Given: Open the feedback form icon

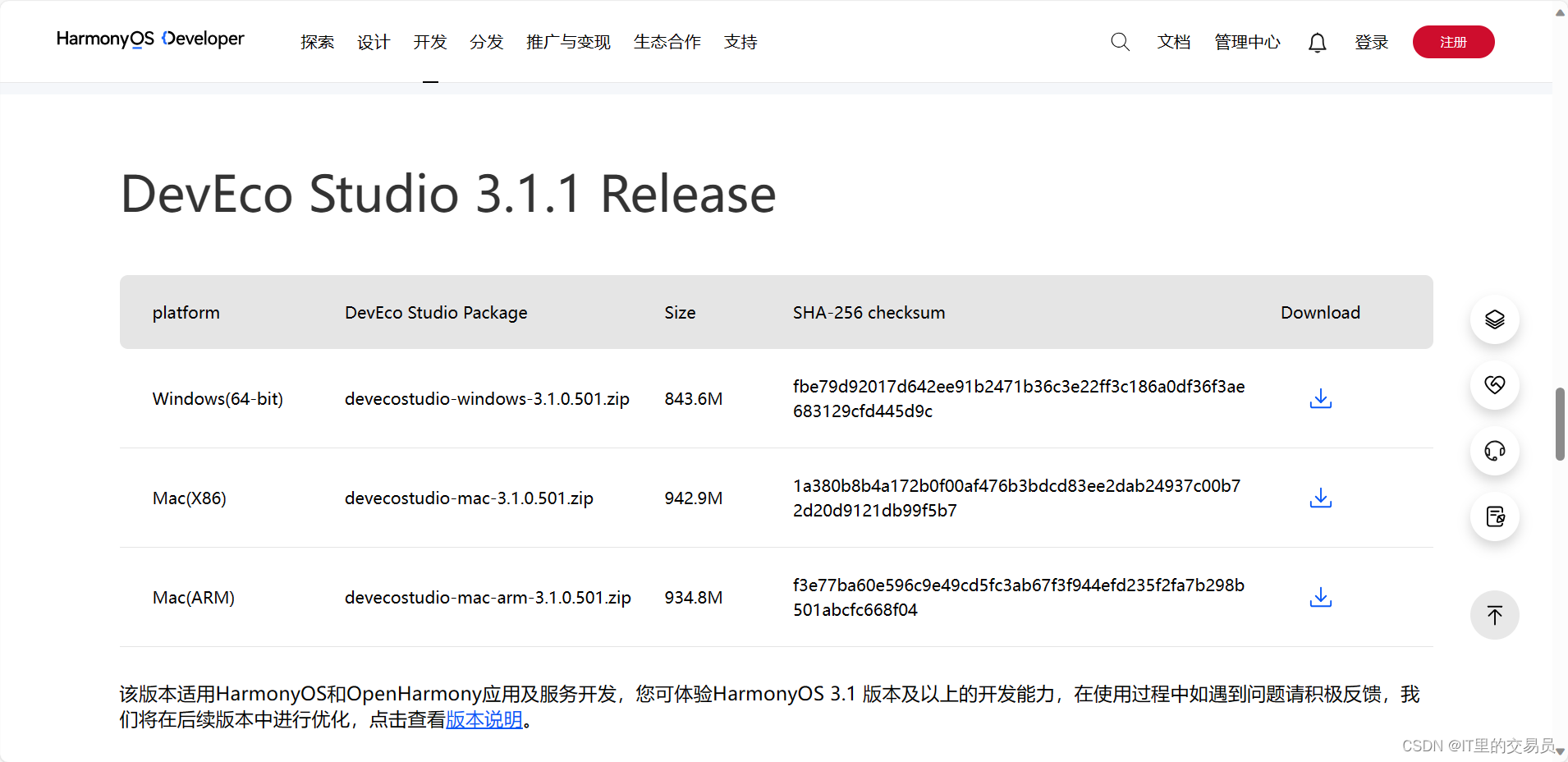Looking at the screenshot, I should (1494, 516).
